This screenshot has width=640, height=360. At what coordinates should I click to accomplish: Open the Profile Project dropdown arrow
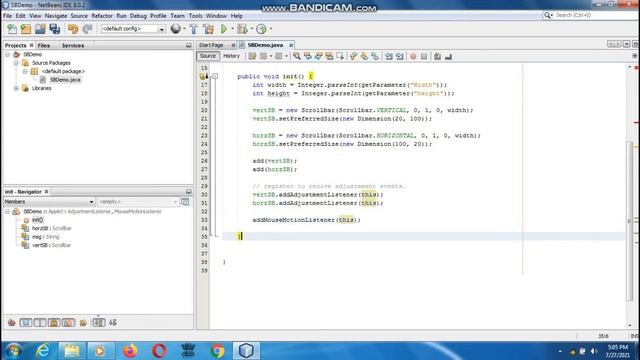pos(271,29)
